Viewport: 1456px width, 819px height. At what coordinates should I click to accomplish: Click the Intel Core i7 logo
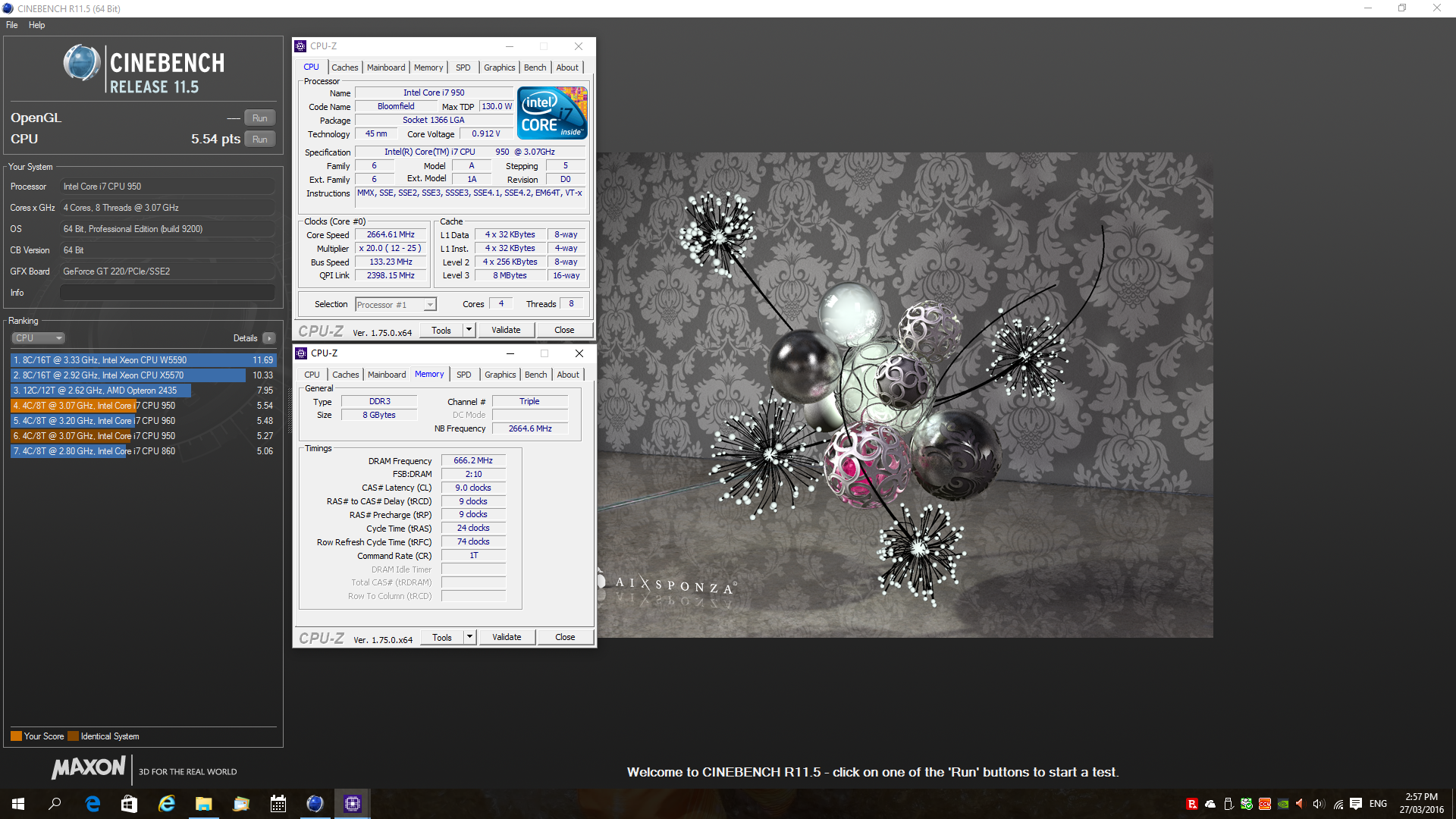(552, 113)
